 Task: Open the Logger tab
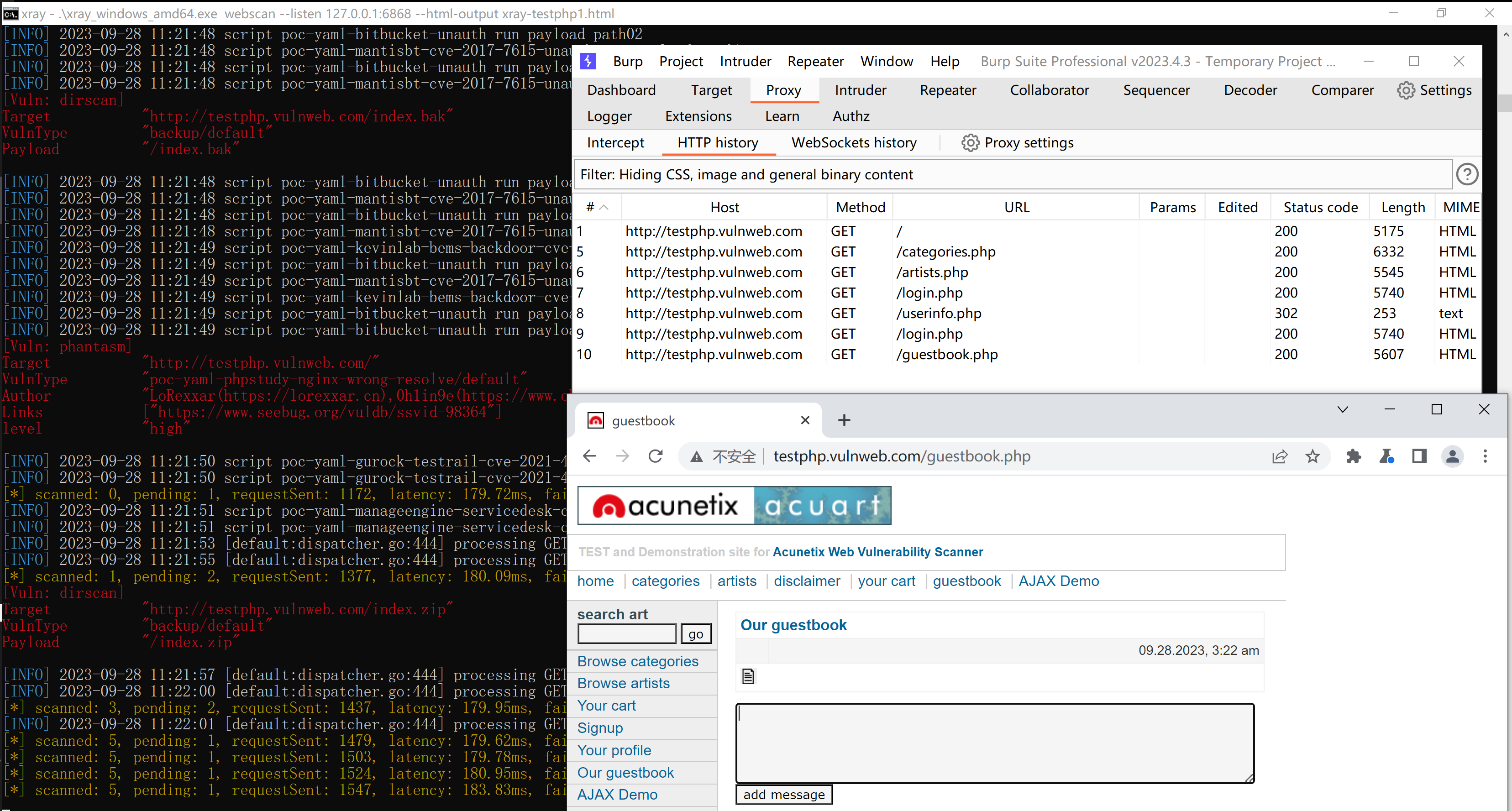pos(609,116)
